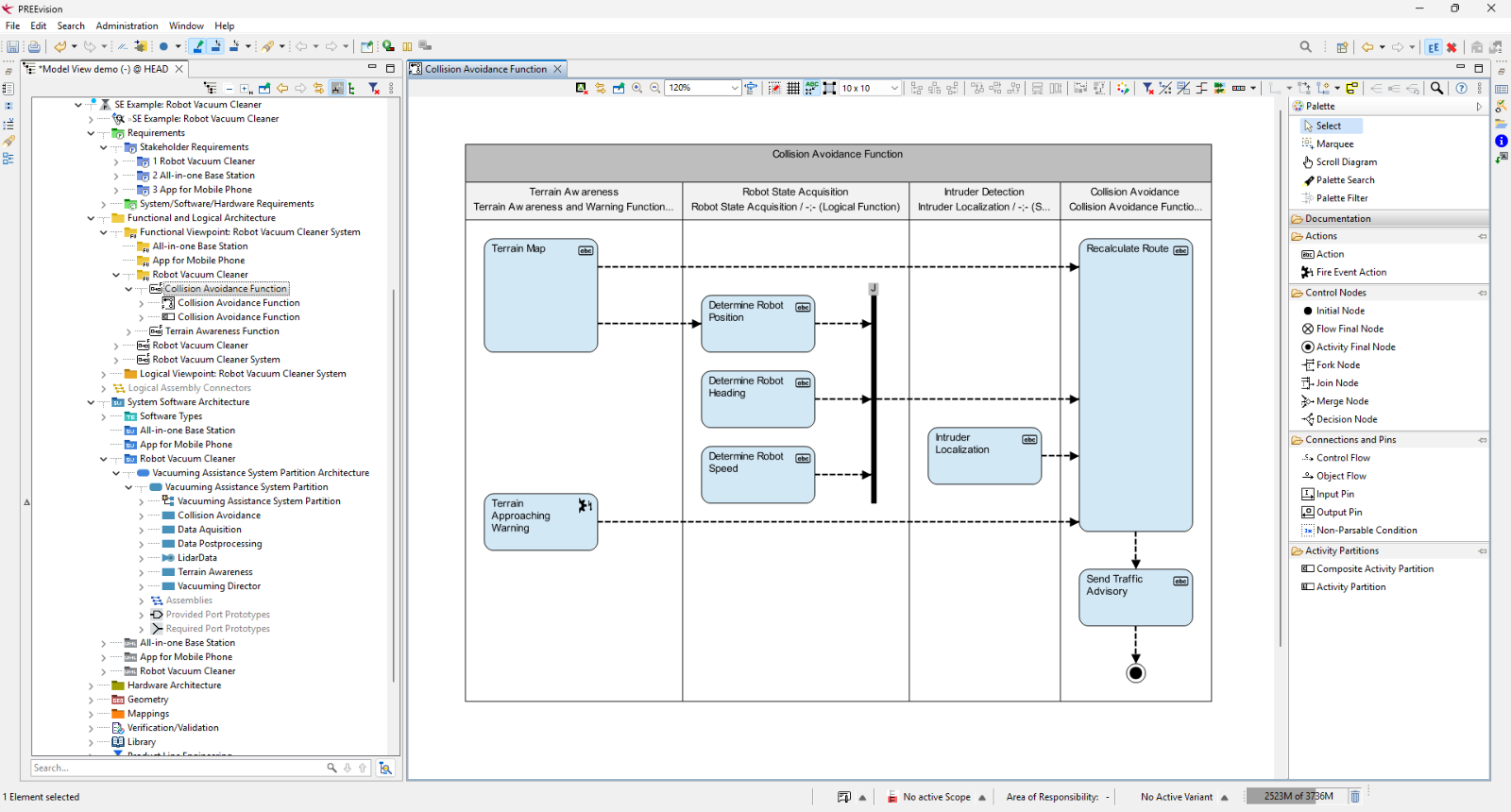
Task: Select the Marquee tool in palette
Action: (x=1328, y=144)
